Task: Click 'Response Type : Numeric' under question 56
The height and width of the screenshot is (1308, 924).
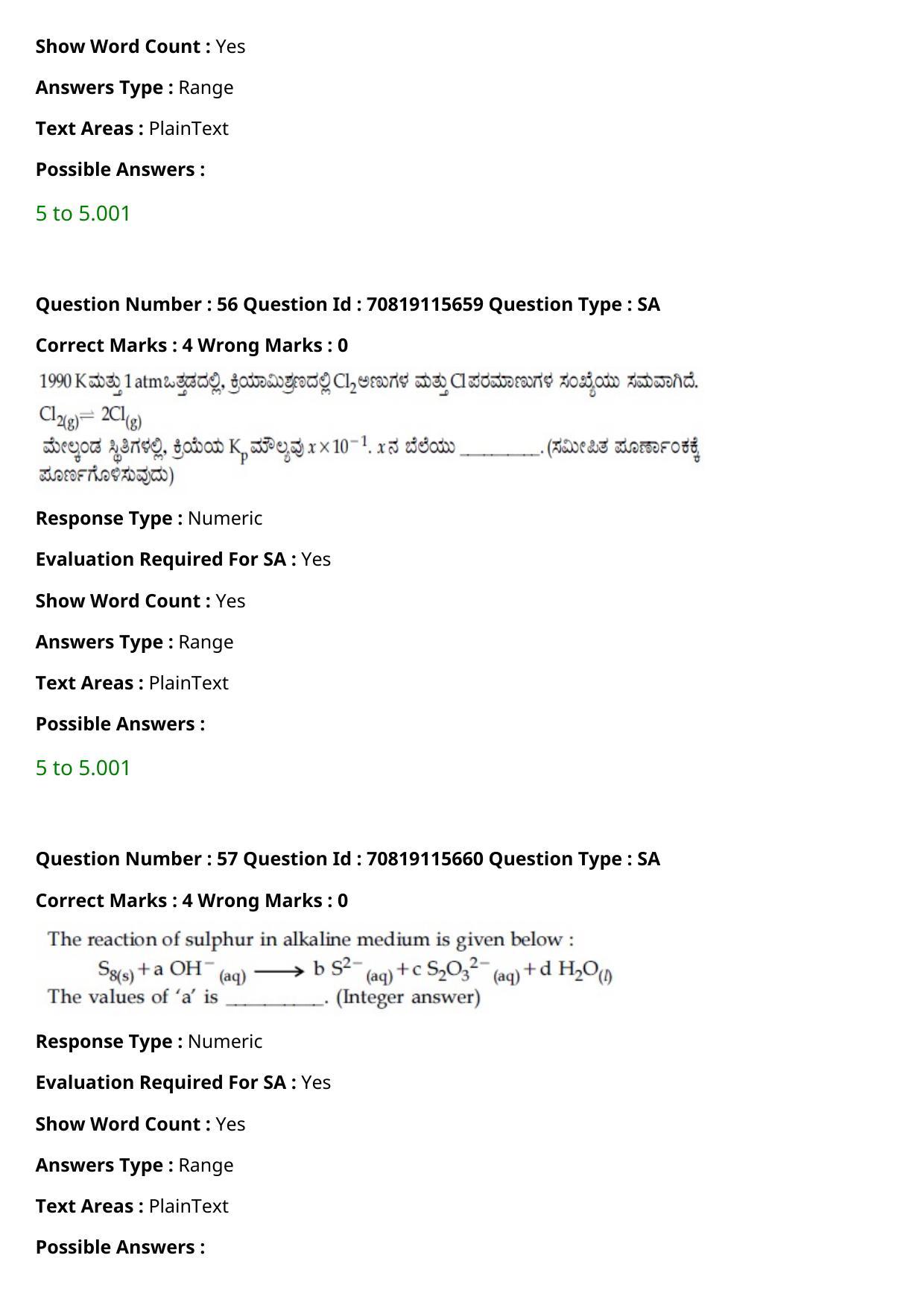Action: click(x=149, y=518)
